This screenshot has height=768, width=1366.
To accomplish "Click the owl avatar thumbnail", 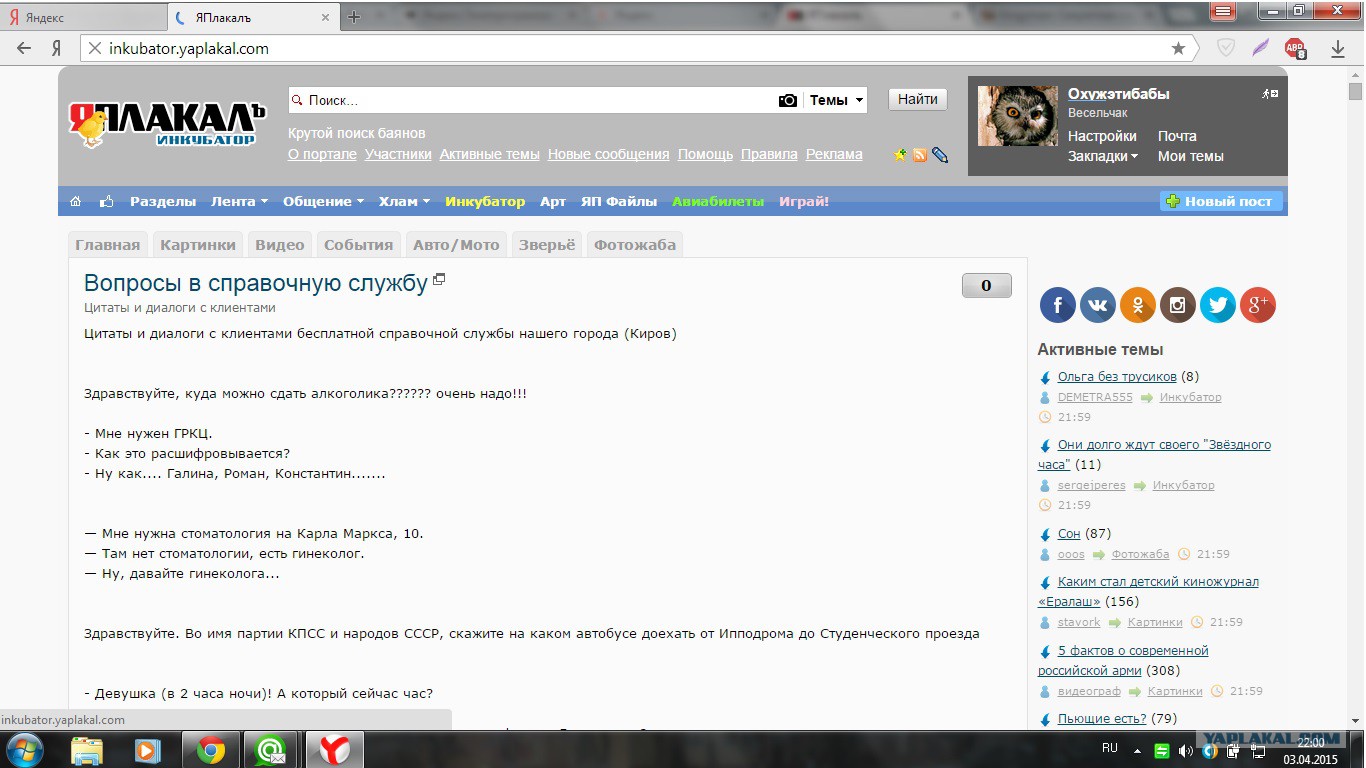I will click(x=1017, y=116).
